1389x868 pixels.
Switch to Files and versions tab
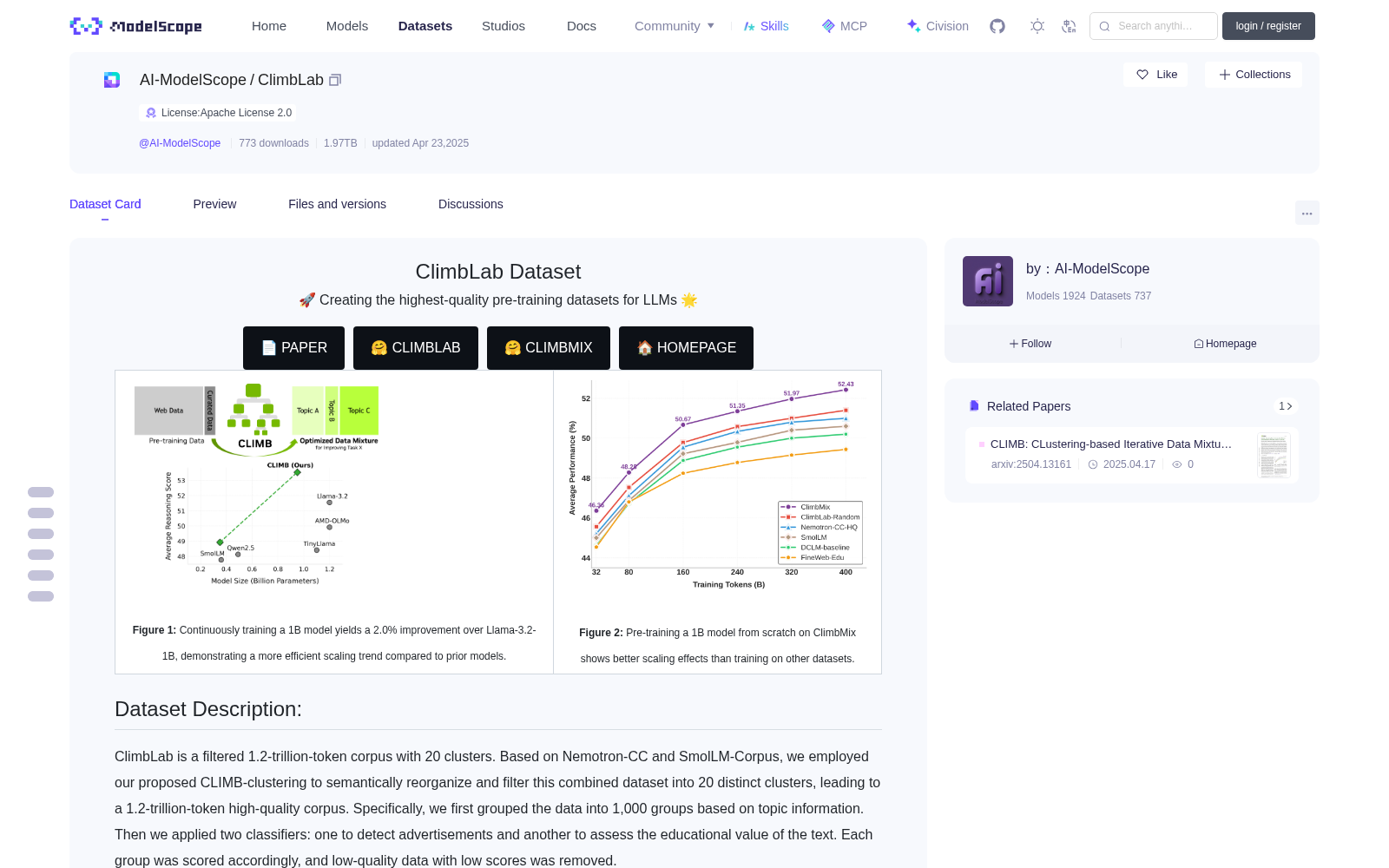pos(337,204)
